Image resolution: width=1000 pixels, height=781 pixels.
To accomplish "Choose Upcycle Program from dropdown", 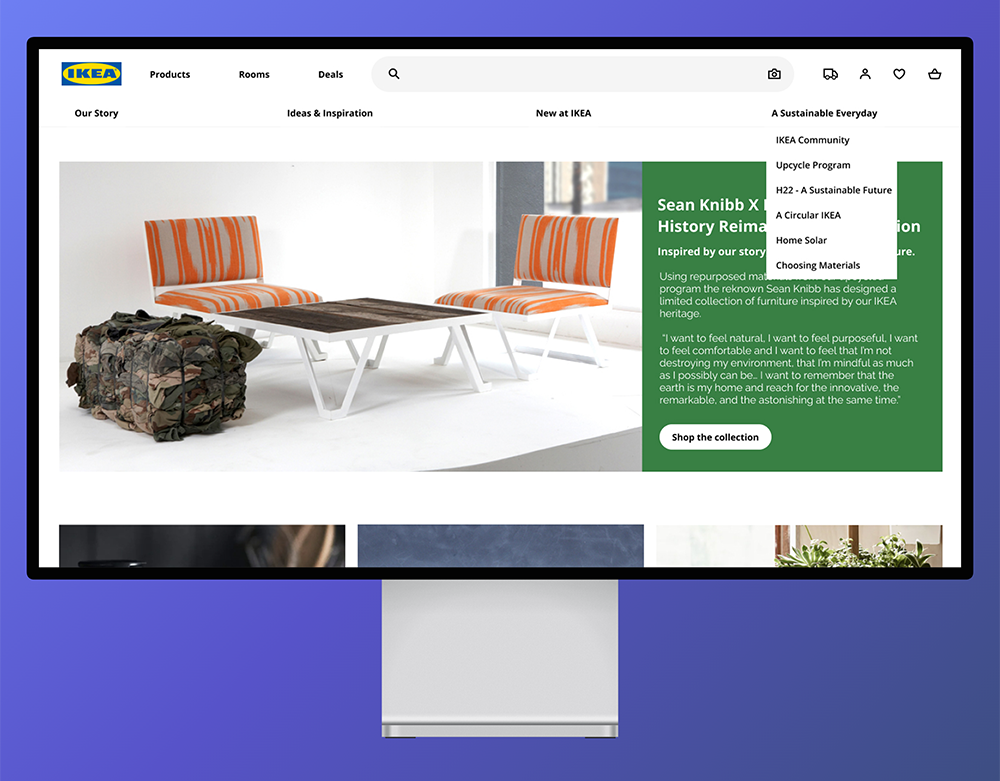I will point(813,165).
